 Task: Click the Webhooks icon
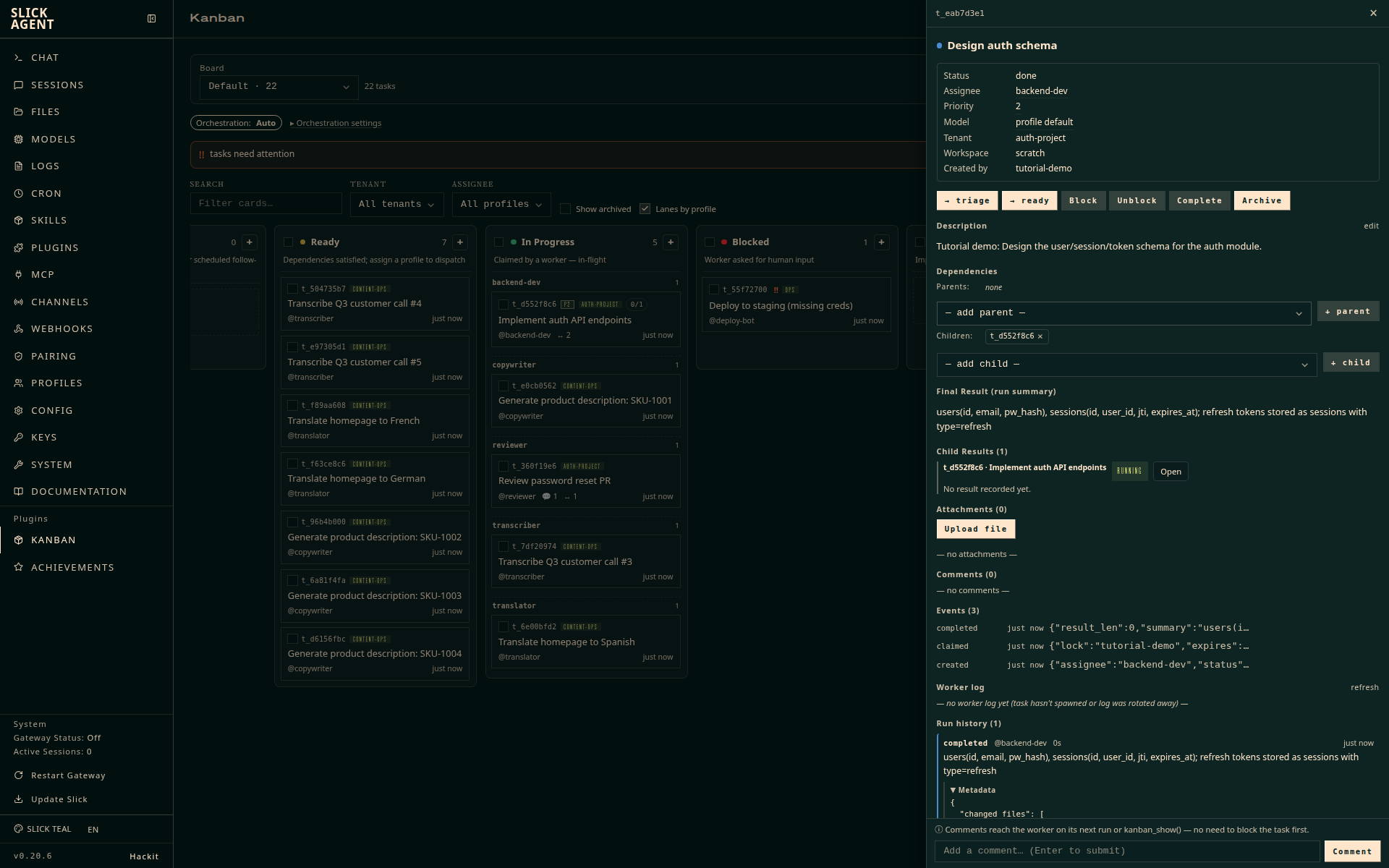click(19, 328)
